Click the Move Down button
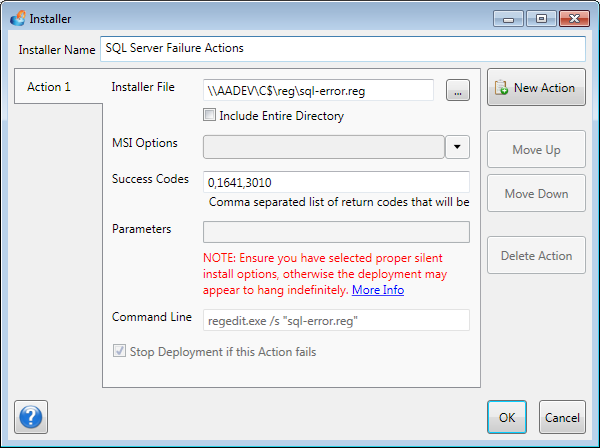This screenshot has width=600, height=448. (x=536, y=194)
